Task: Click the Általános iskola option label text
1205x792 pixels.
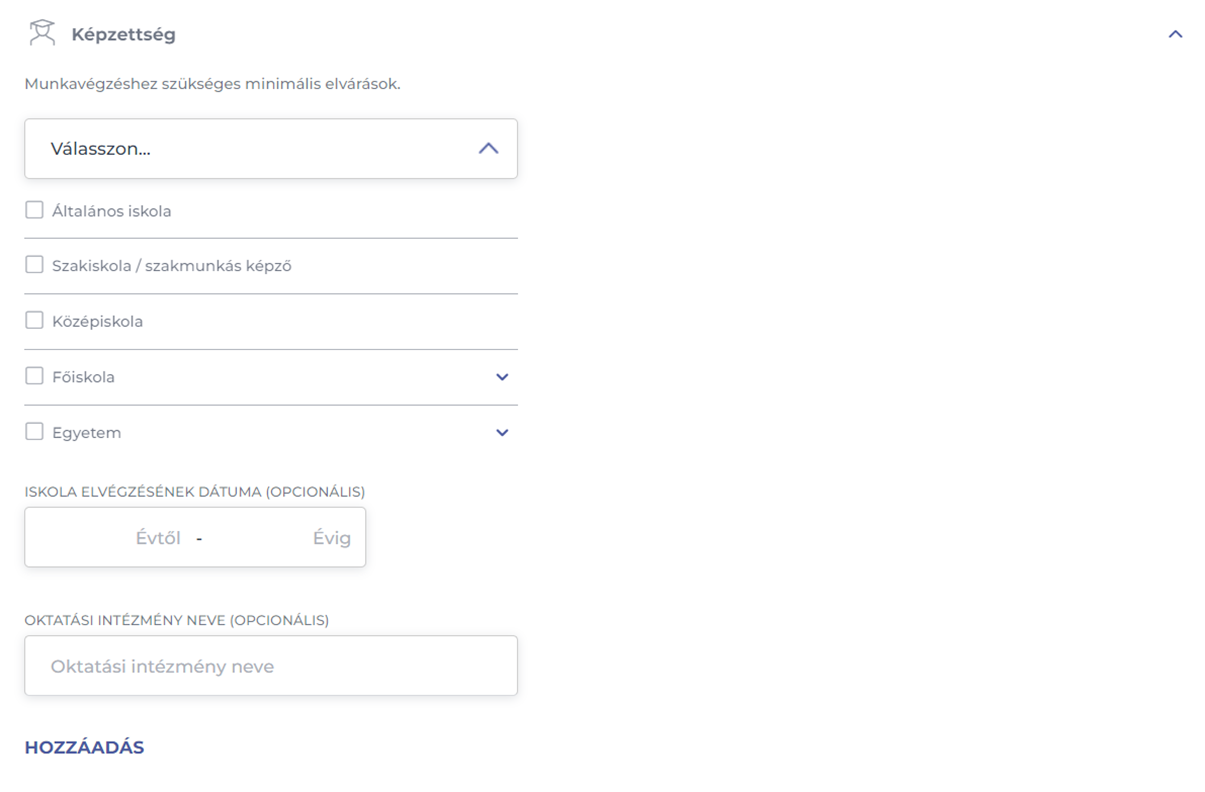Action: pos(112,211)
